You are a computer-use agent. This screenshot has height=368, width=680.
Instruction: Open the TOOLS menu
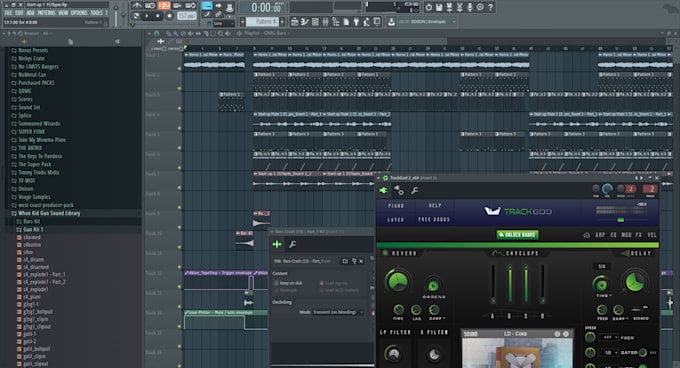pyautogui.click(x=96, y=13)
